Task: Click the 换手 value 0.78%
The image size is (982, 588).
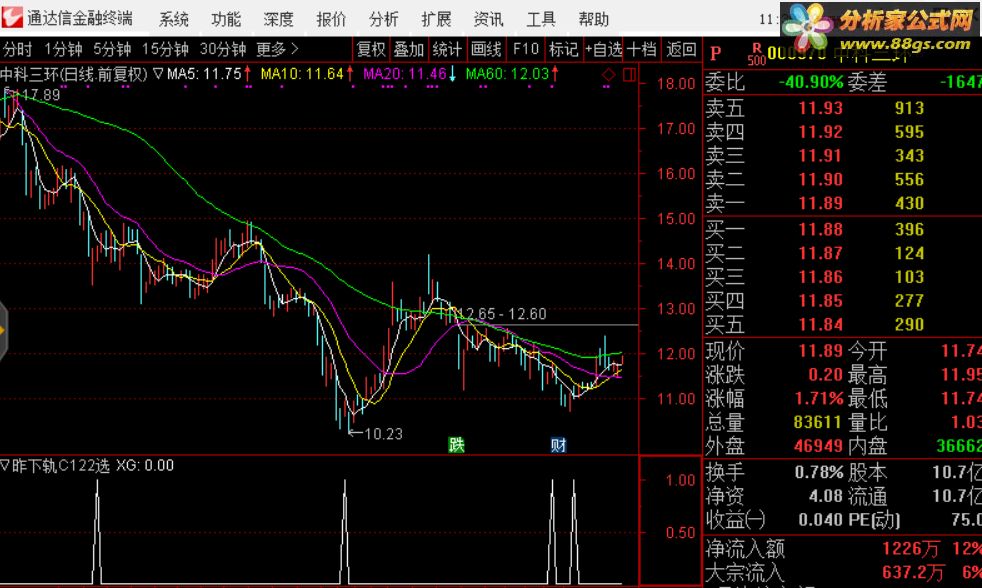Action: [x=819, y=472]
